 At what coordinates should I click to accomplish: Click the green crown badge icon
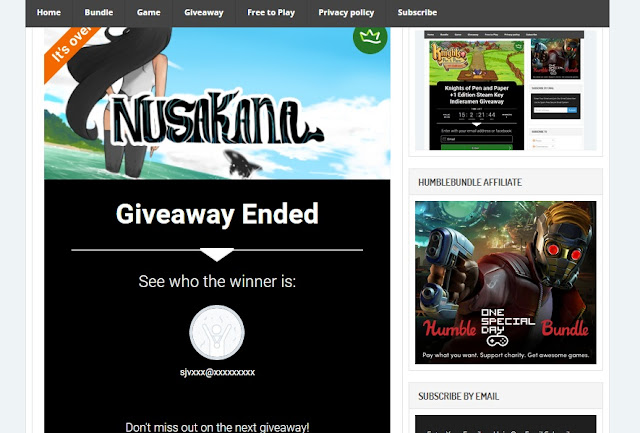point(370,39)
